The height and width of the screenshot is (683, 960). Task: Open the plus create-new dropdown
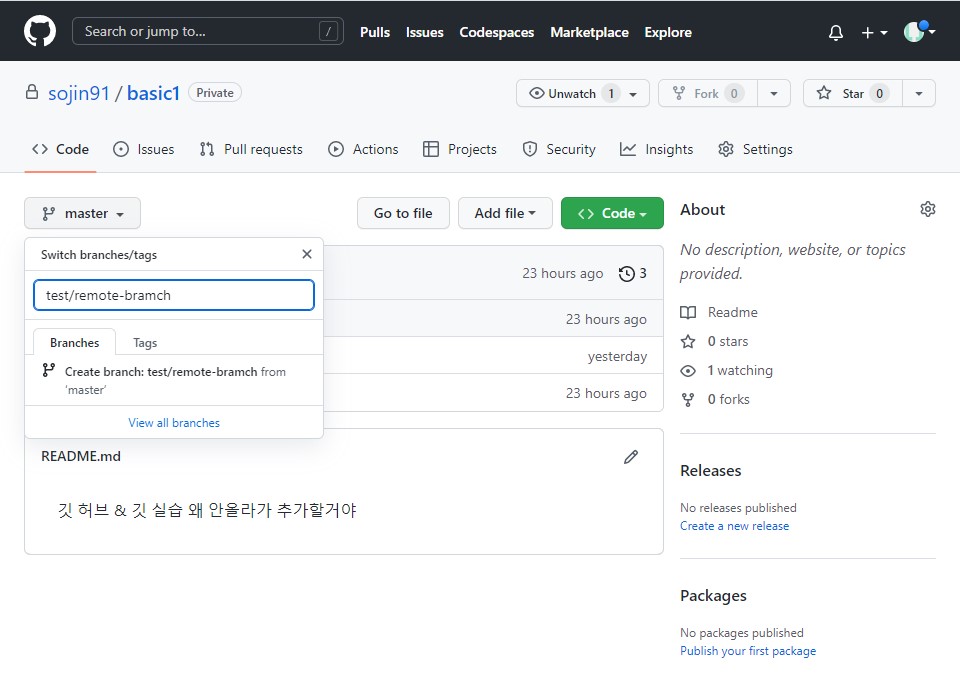click(x=874, y=32)
